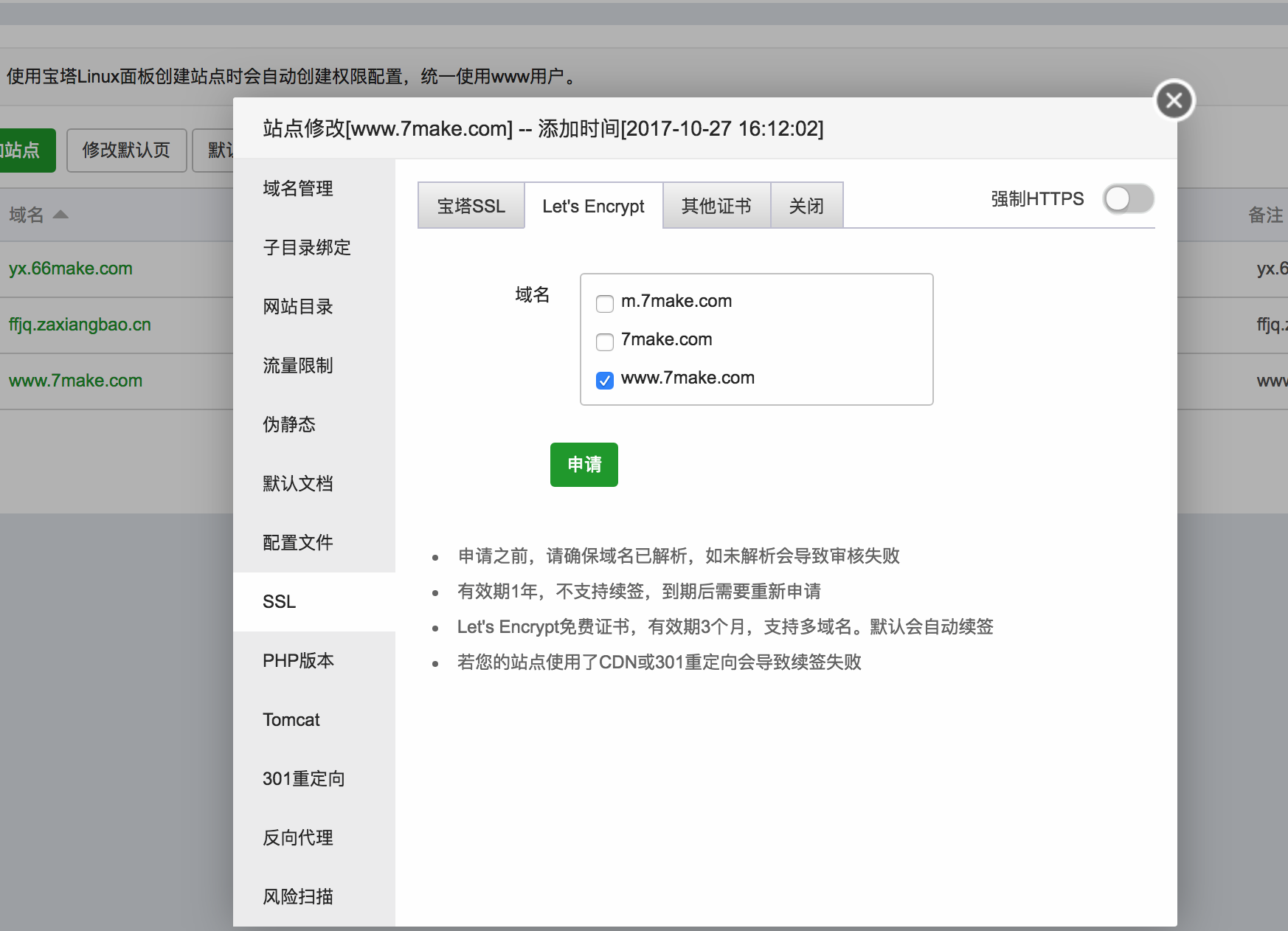Sort the table by 域名 column arrow
Viewport: 1288px width, 931px height.
tap(60, 215)
